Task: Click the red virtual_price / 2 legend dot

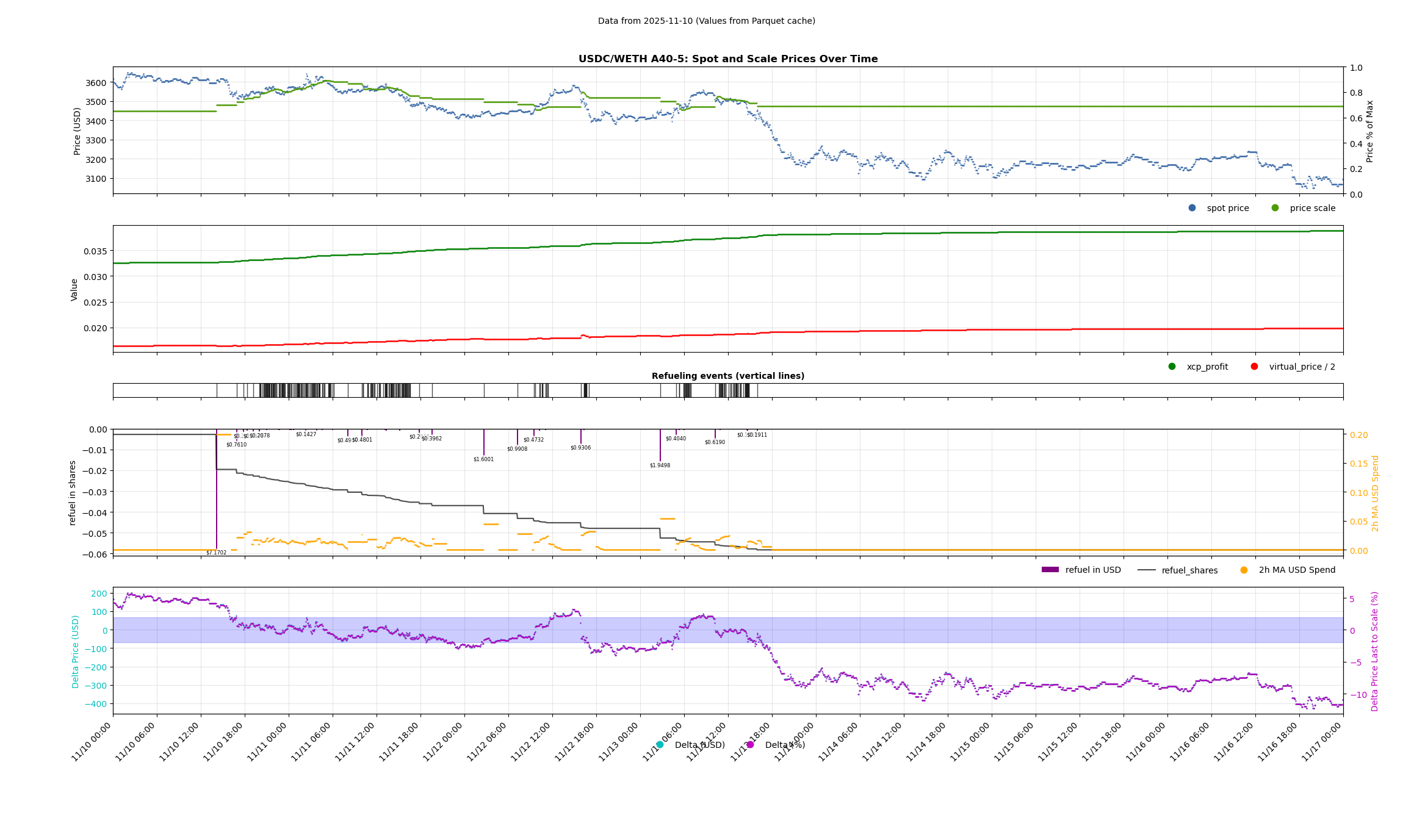Action: tap(1254, 367)
